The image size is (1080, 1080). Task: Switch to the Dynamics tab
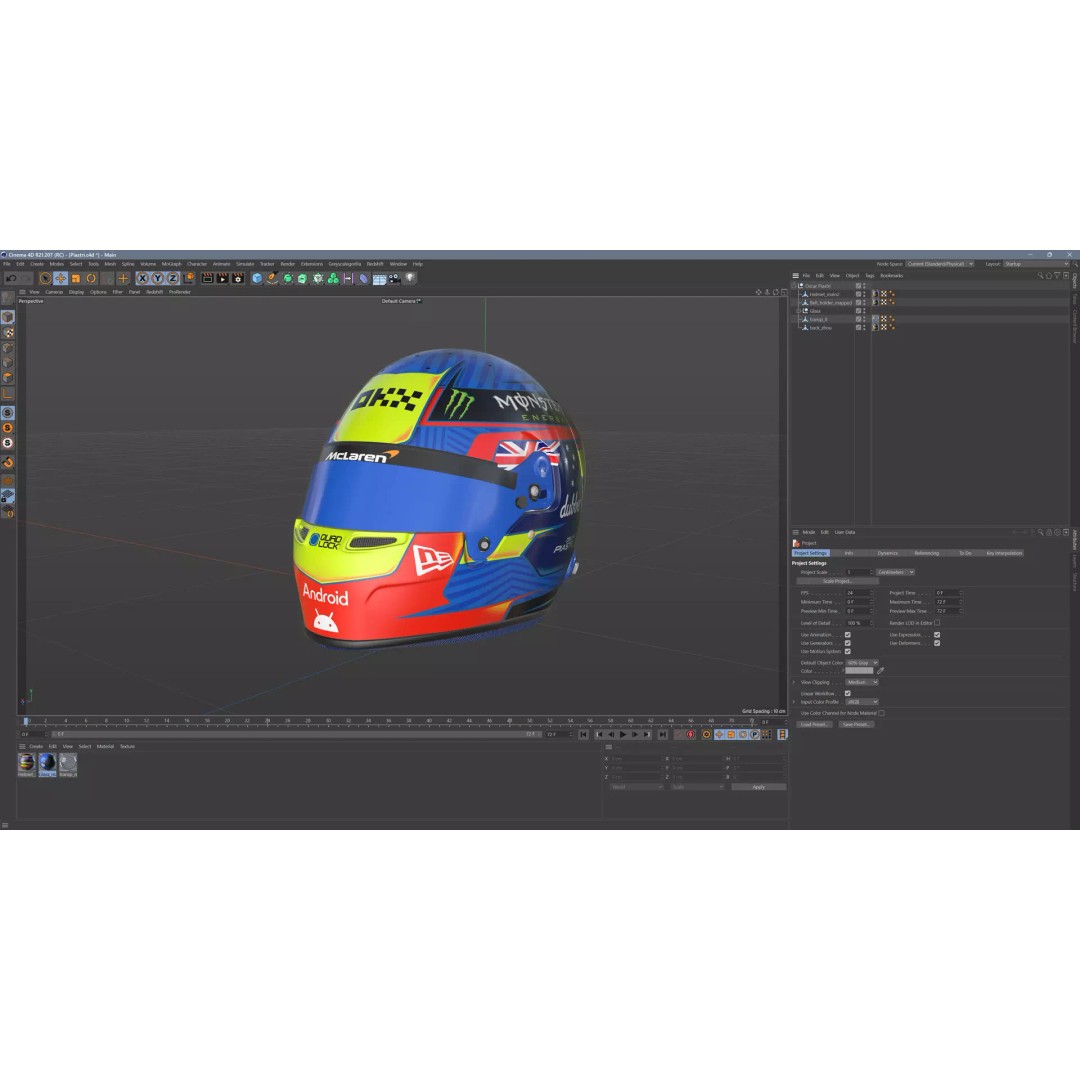click(887, 553)
